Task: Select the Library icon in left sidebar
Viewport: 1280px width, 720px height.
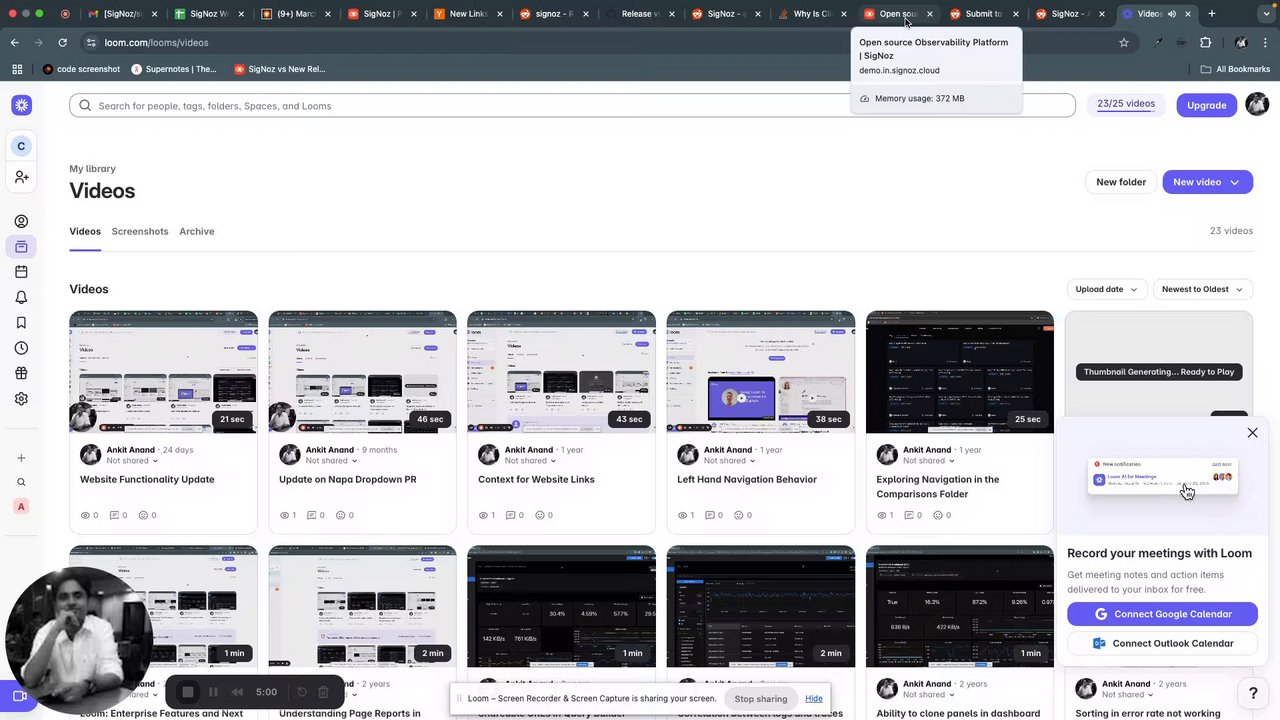Action: (21, 247)
